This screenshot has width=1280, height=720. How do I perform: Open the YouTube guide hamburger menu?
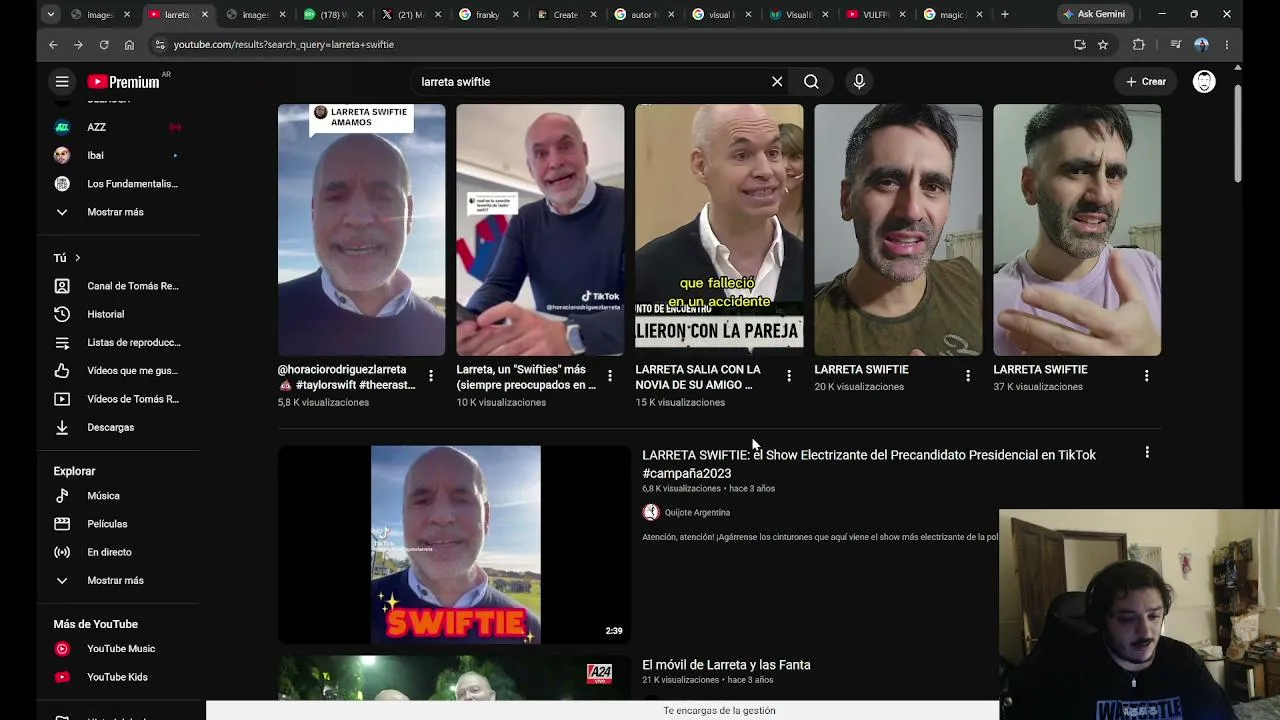tap(62, 82)
